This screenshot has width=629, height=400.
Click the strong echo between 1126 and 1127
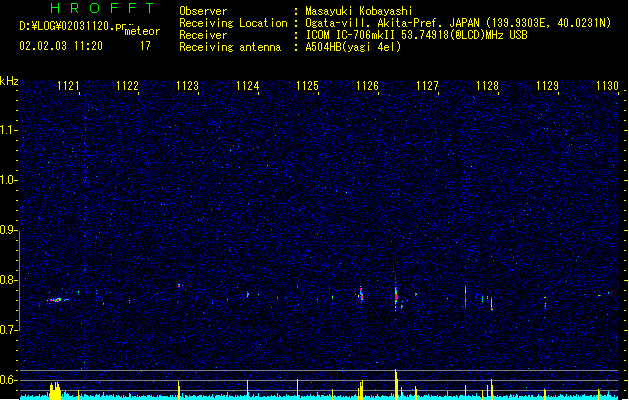396,296
